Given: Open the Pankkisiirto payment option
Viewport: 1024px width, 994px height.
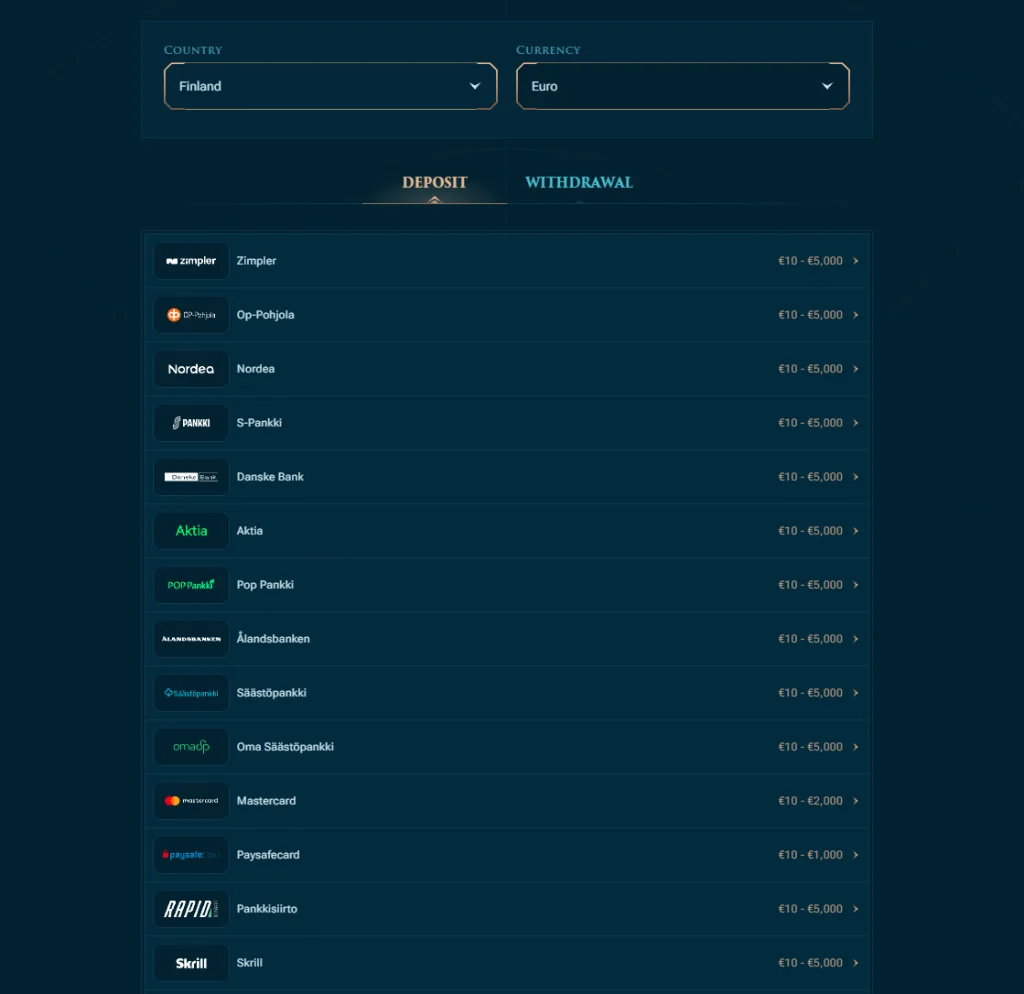Looking at the screenshot, I should tap(267, 909).
